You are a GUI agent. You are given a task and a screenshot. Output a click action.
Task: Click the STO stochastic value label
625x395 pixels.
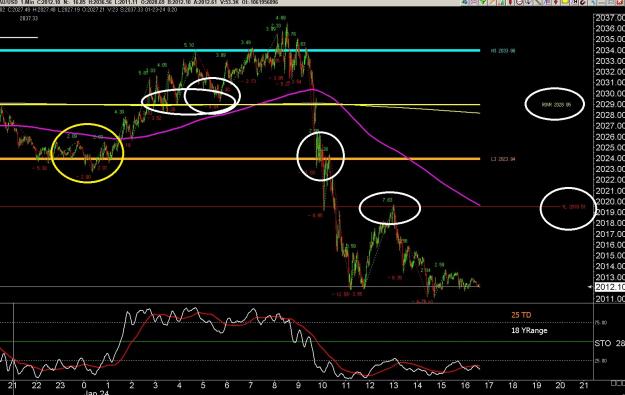pyautogui.click(x=609, y=343)
